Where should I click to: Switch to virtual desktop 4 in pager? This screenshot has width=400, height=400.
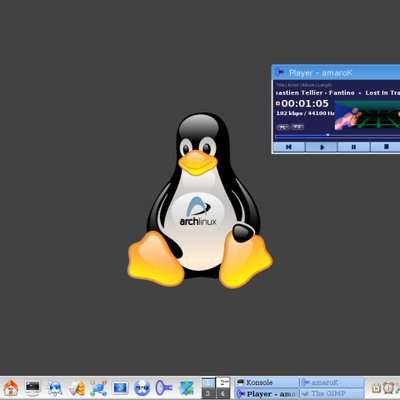(x=223, y=393)
